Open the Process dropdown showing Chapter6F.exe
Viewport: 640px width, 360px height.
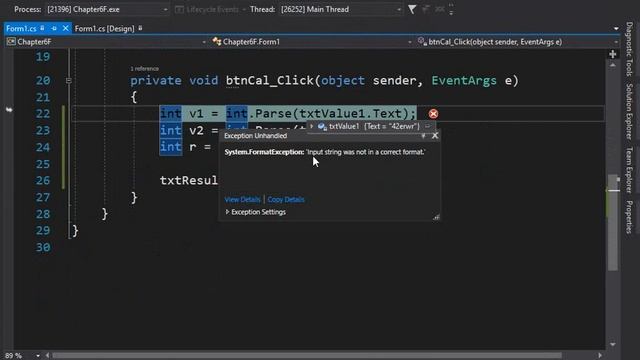coord(107,9)
